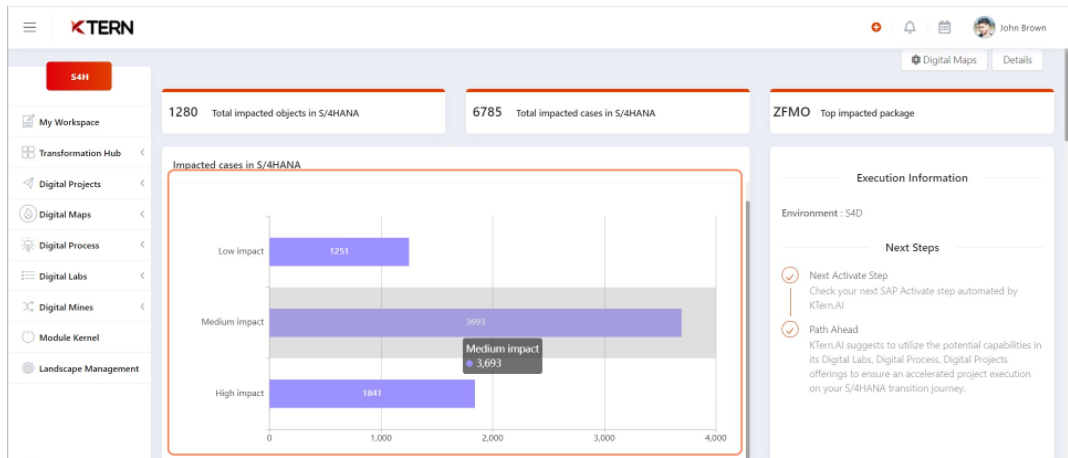Click the red plus add icon
This screenshot has height=458, width=1068.
[876, 27]
